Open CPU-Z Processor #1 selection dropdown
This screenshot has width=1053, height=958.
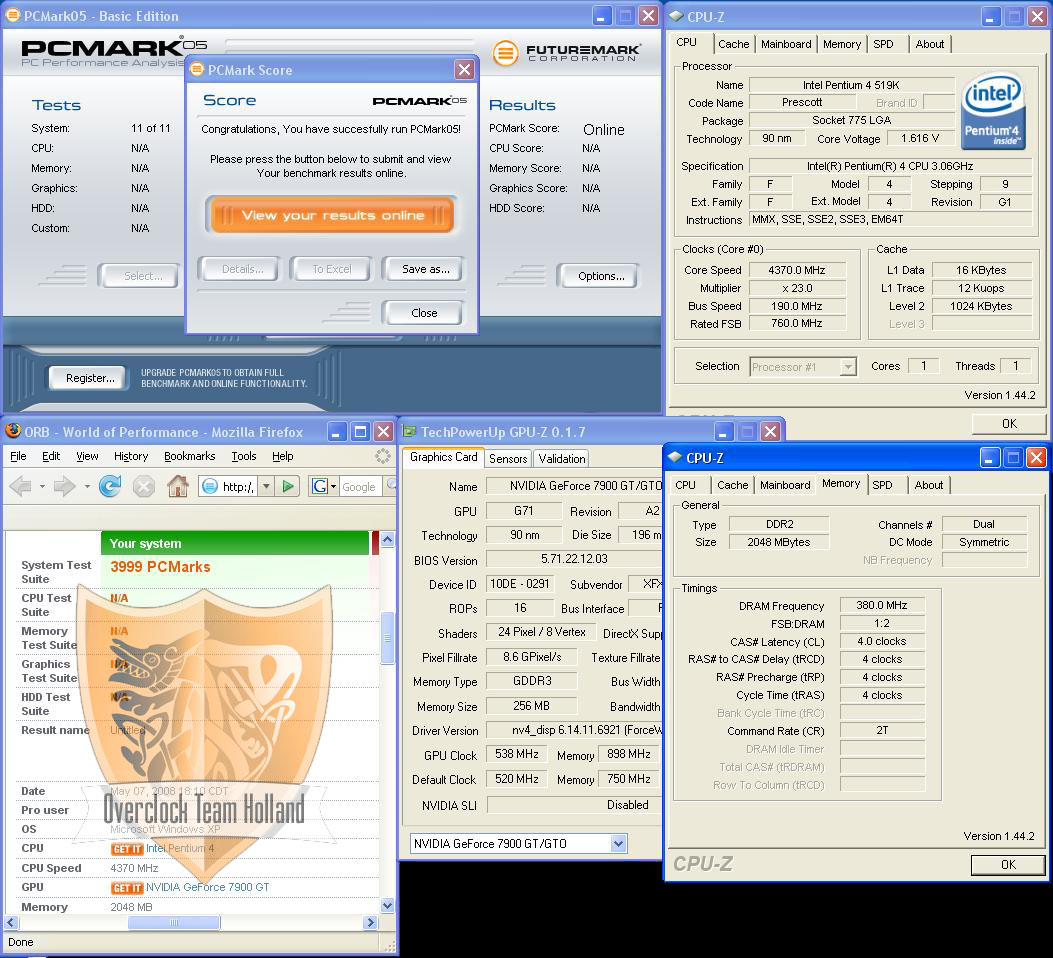click(848, 367)
